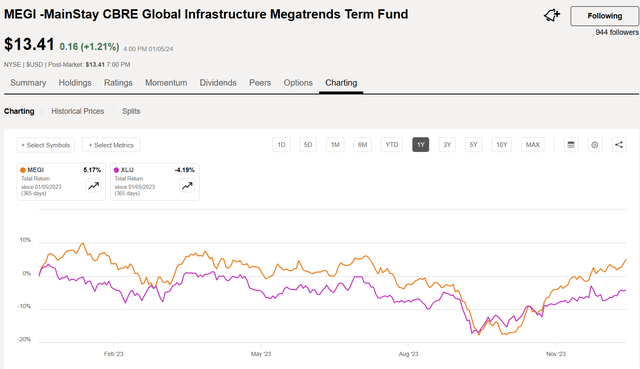Click the share chart icon

point(619,144)
